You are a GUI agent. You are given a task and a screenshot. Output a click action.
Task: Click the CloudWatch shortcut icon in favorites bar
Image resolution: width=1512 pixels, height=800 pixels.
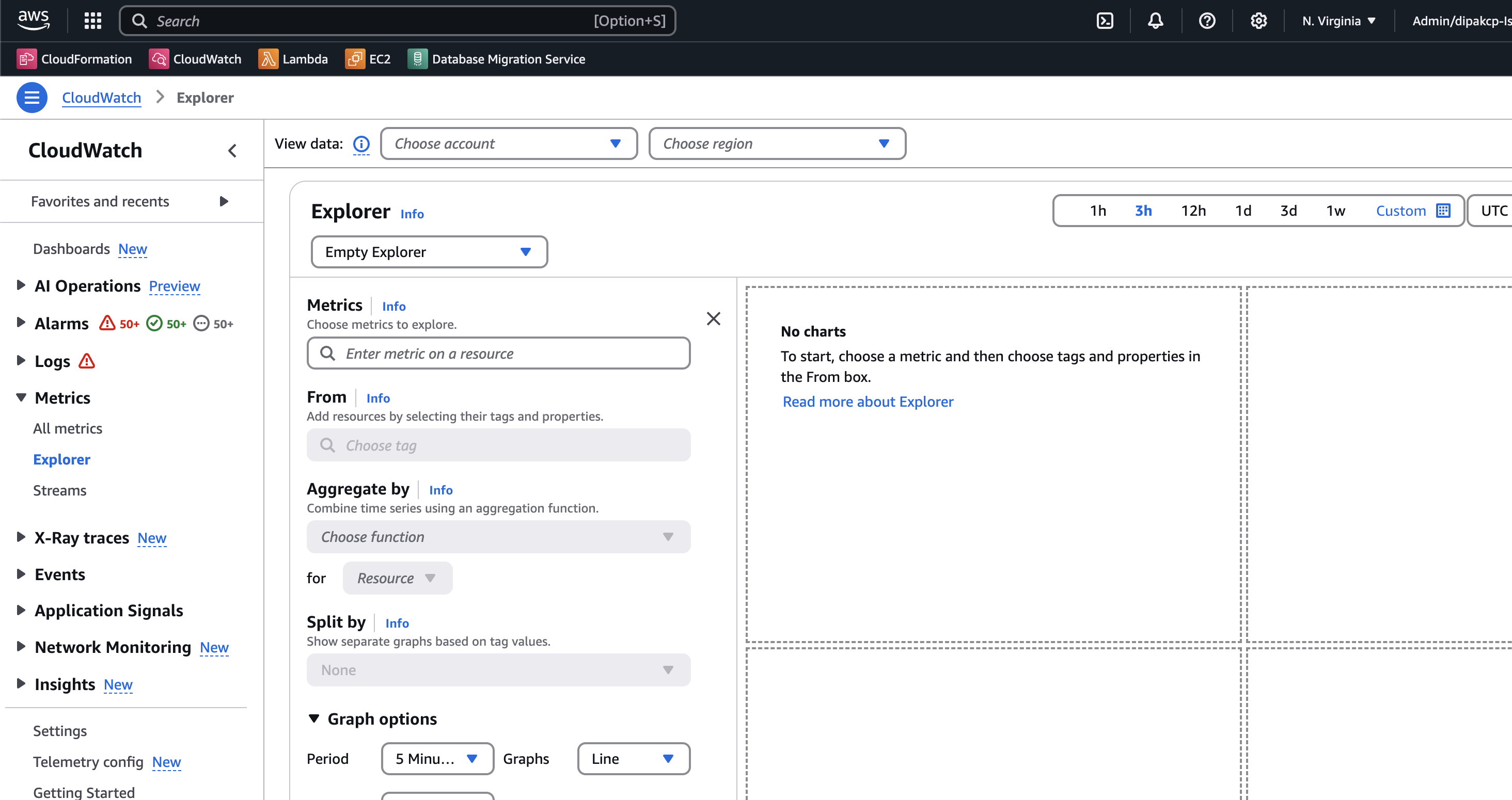[x=159, y=59]
